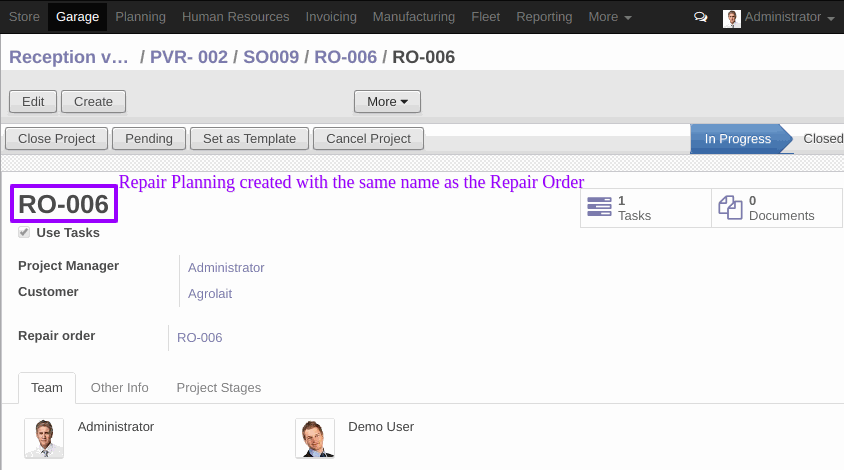Go to Human Resources menu
Viewport: 844px width, 470px height.
[235, 17]
